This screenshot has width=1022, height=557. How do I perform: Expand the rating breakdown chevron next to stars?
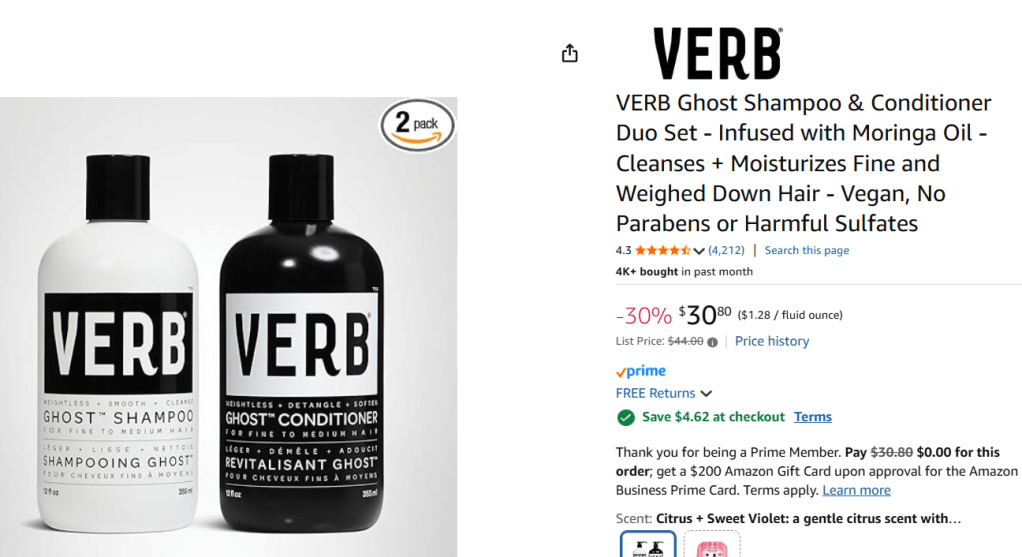point(699,251)
